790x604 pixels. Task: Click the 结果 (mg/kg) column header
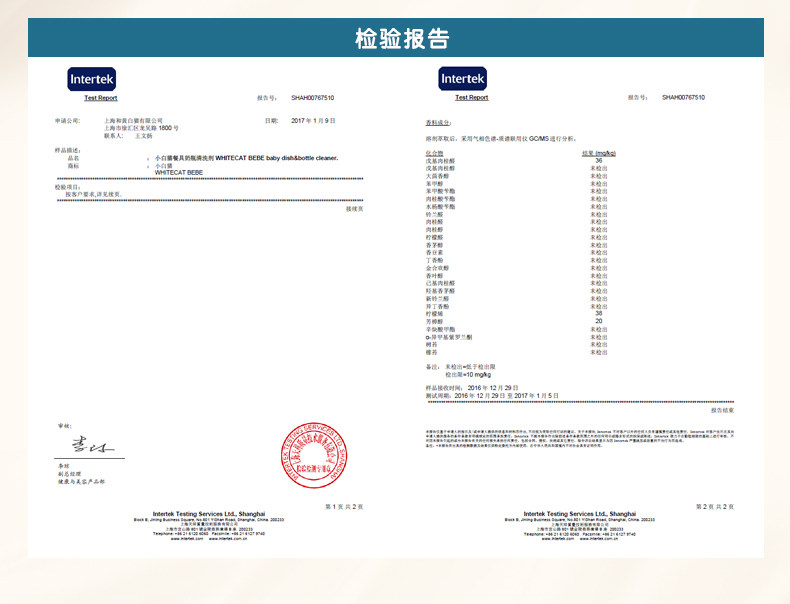pos(599,153)
